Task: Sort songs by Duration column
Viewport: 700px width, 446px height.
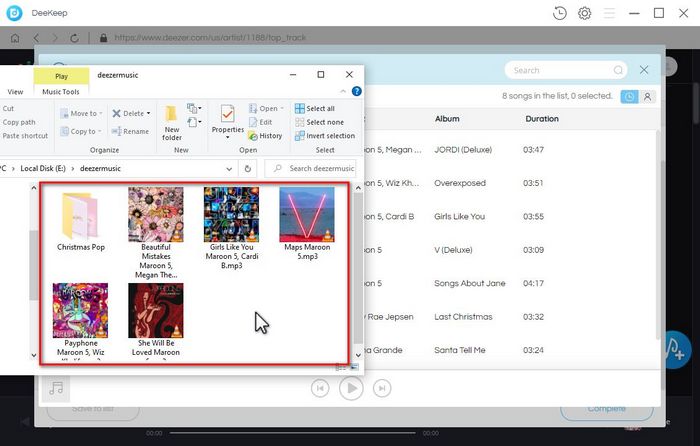Action: coord(542,119)
